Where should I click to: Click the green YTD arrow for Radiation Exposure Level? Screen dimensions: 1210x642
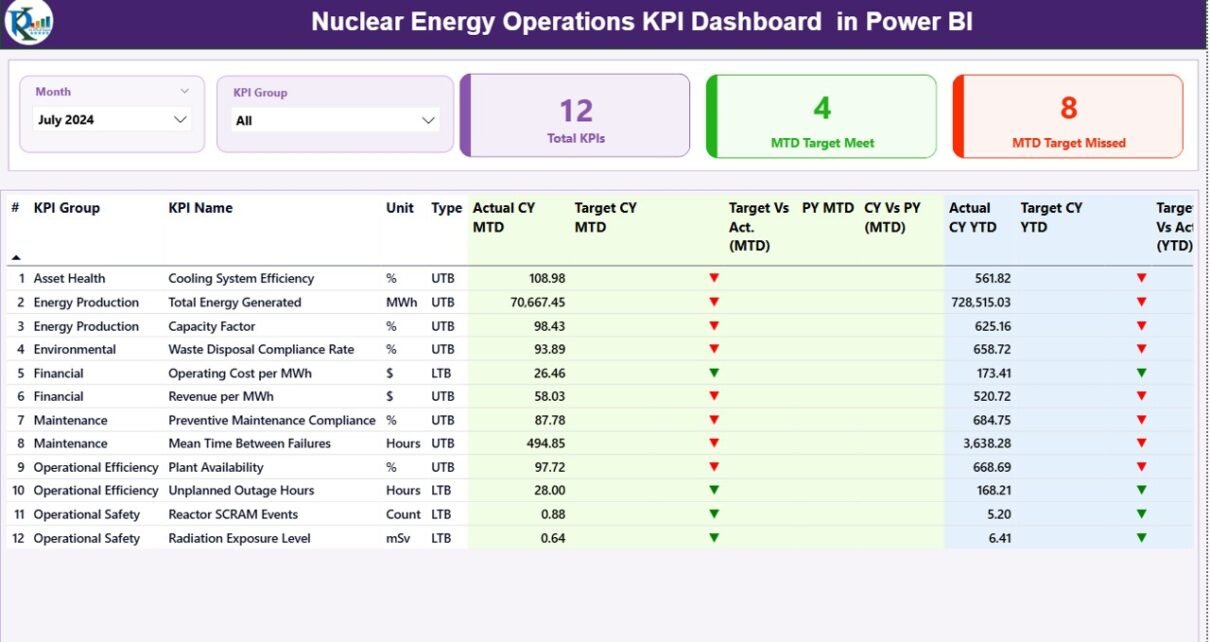click(1141, 538)
